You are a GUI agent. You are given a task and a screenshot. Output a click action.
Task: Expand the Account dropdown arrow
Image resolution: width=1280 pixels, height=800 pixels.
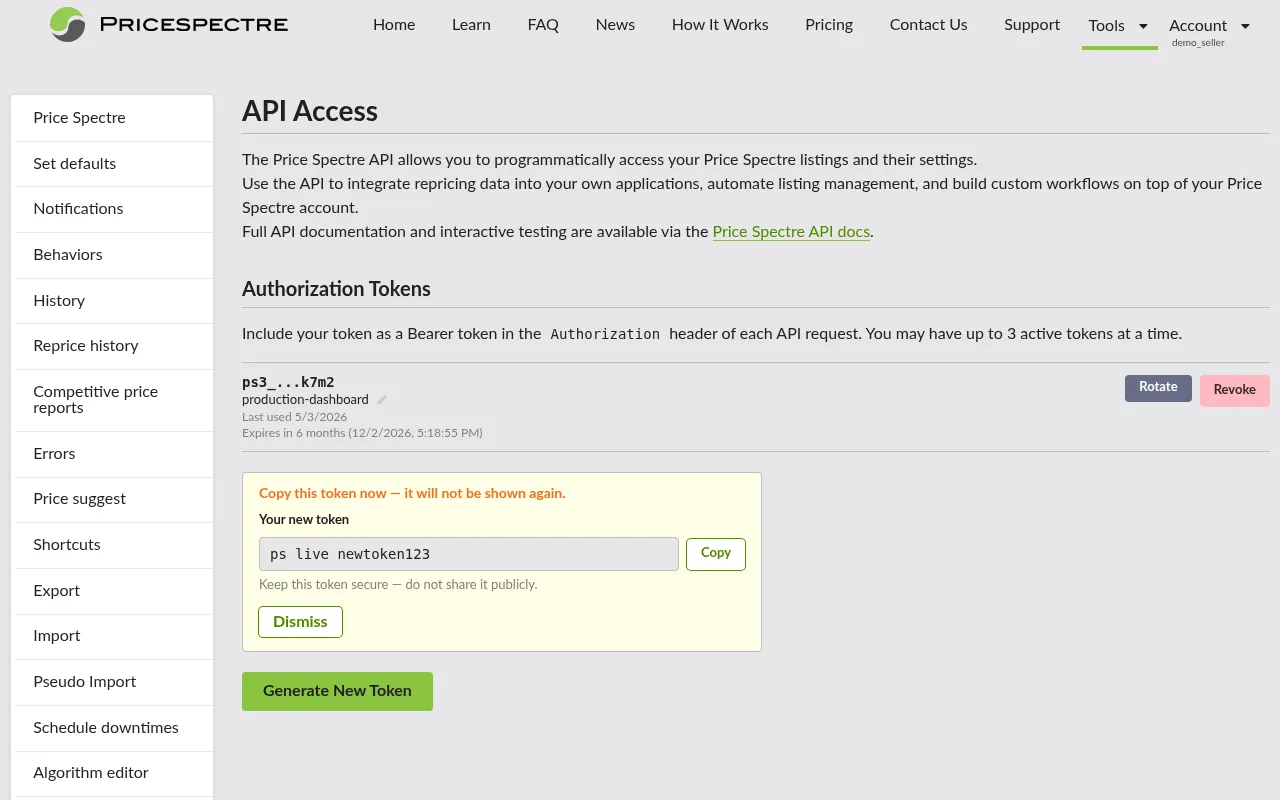(1245, 26)
